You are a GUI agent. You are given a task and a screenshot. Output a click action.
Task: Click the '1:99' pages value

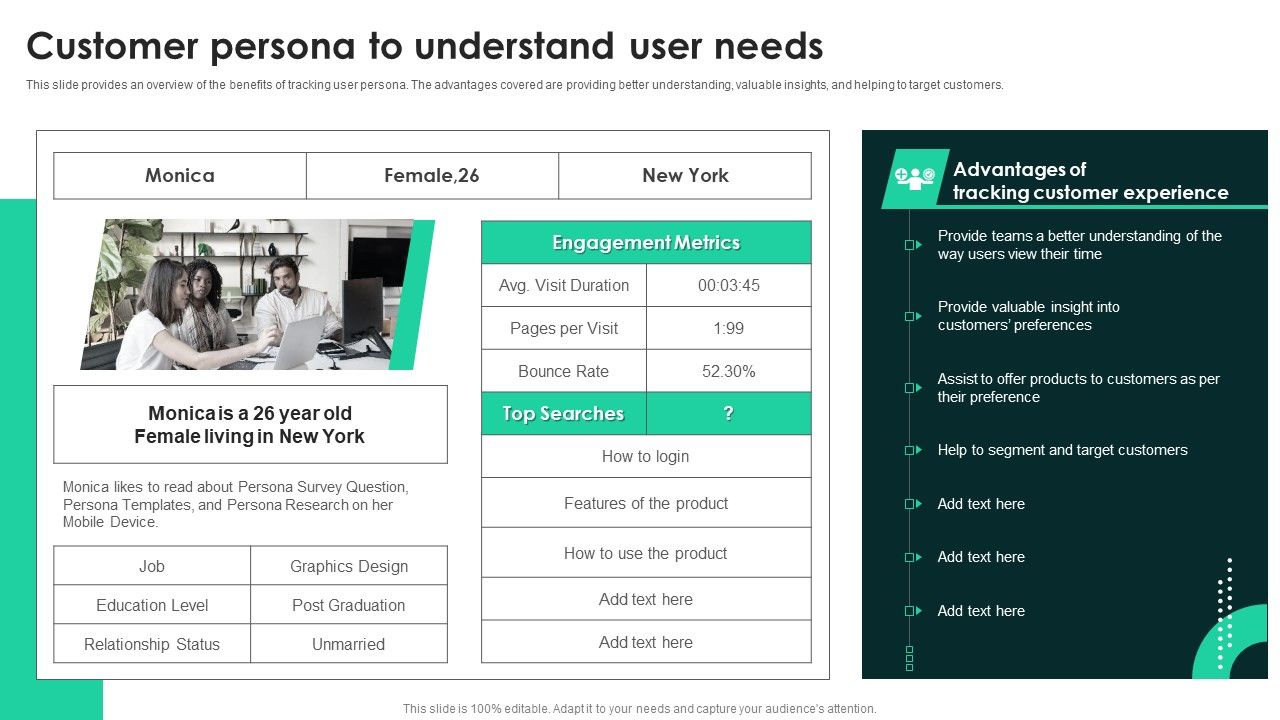[x=729, y=328]
